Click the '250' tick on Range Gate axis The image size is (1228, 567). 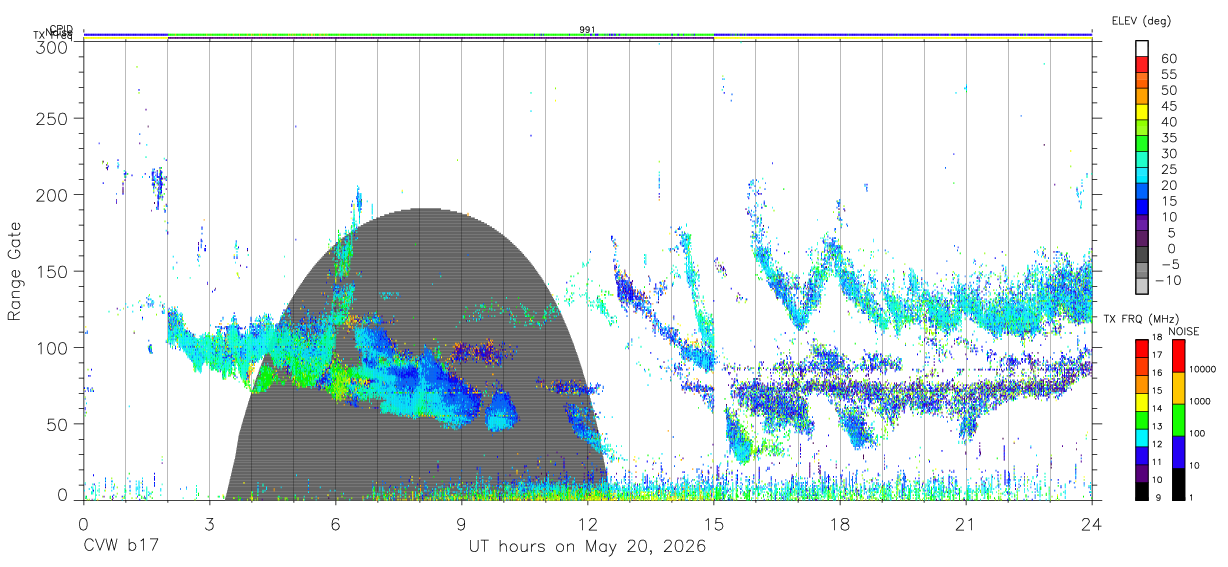point(52,118)
